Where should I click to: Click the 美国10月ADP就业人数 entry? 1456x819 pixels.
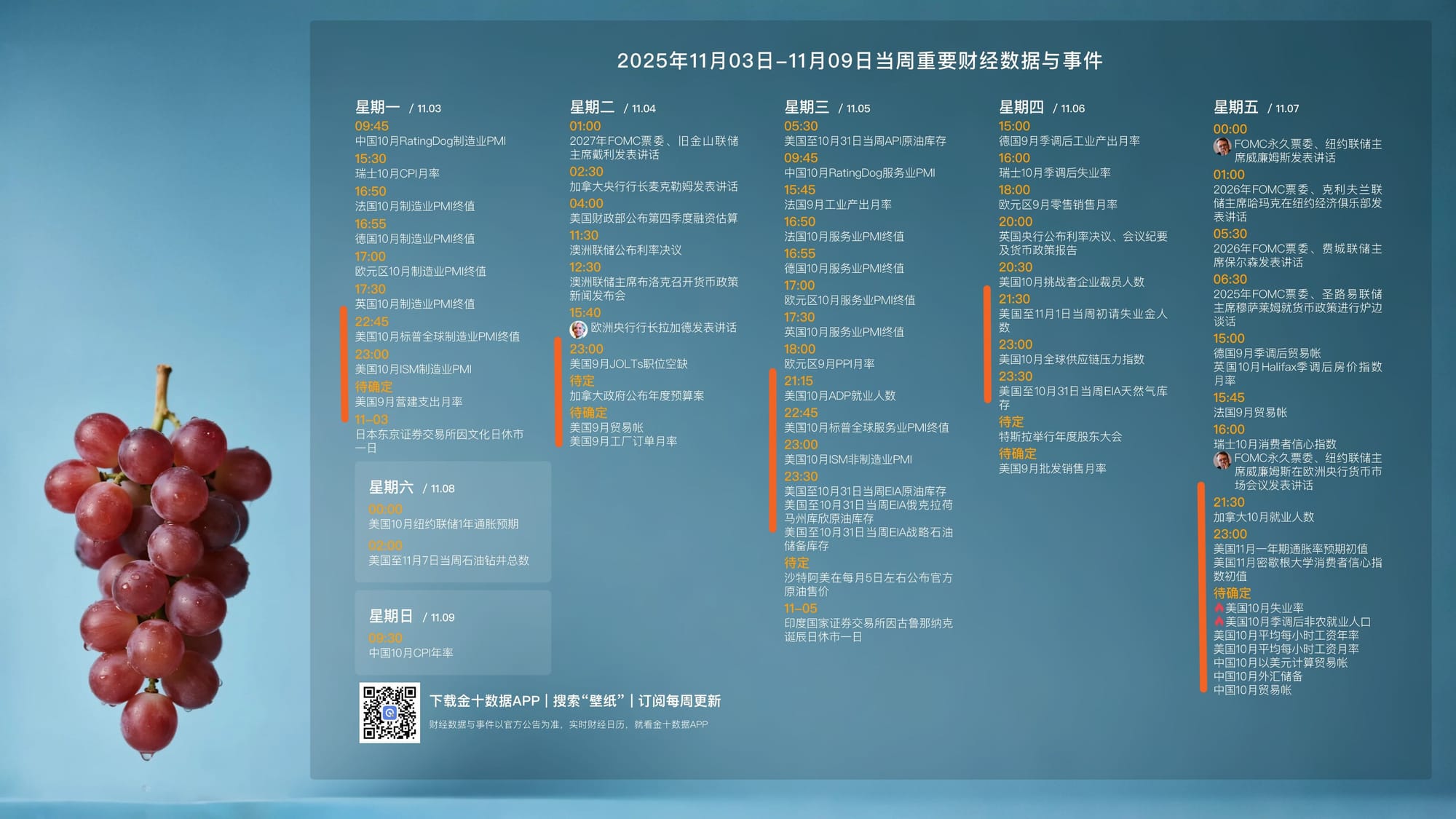[839, 396]
